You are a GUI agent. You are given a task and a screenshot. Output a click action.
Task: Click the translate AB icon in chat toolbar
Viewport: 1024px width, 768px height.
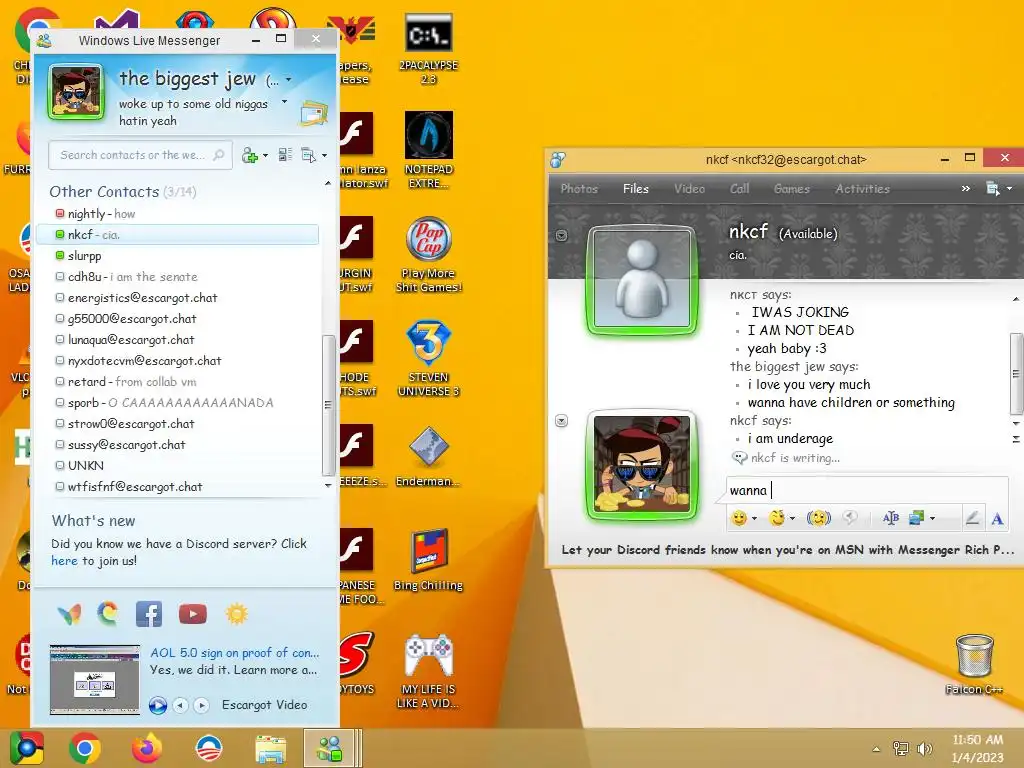click(x=891, y=518)
